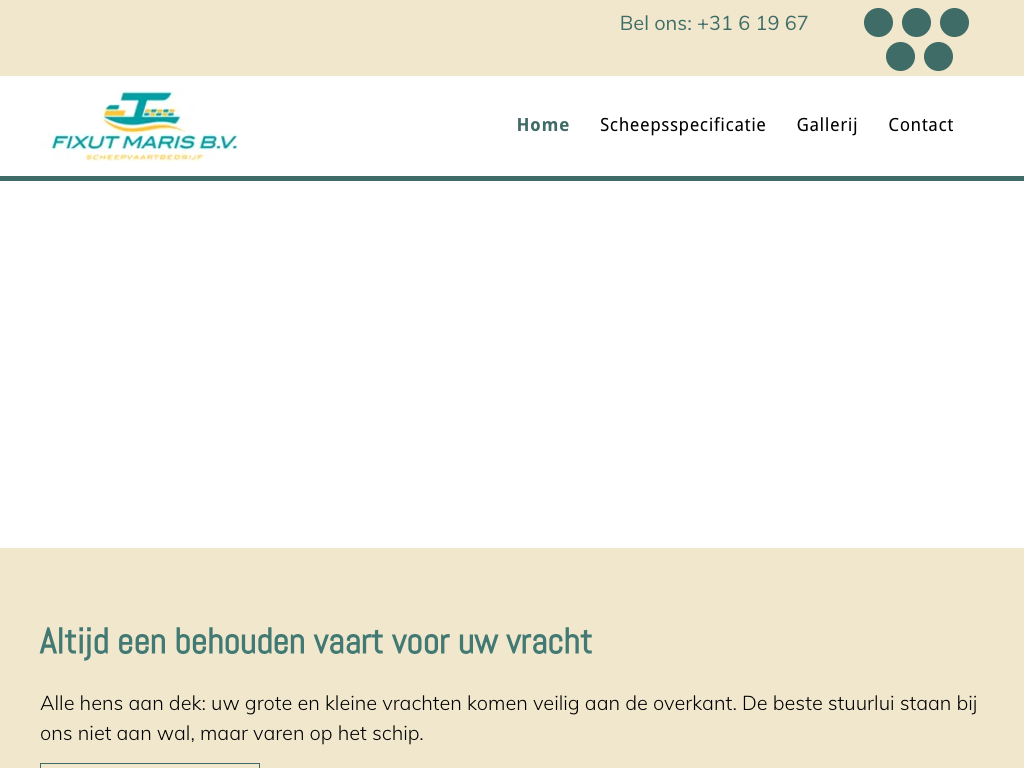Navigate to the Contact page
This screenshot has width=1024, height=768.
pyautogui.click(x=920, y=125)
